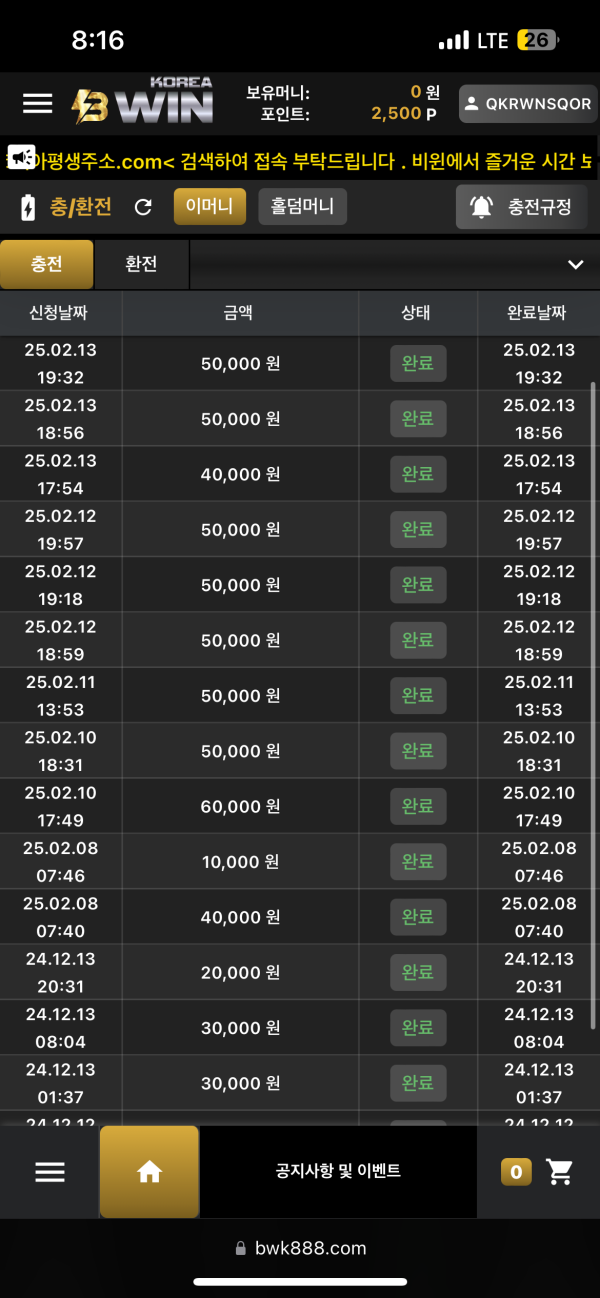Go to home via gold house icon
Screen dimensions: 600x1298
pos(150,1172)
